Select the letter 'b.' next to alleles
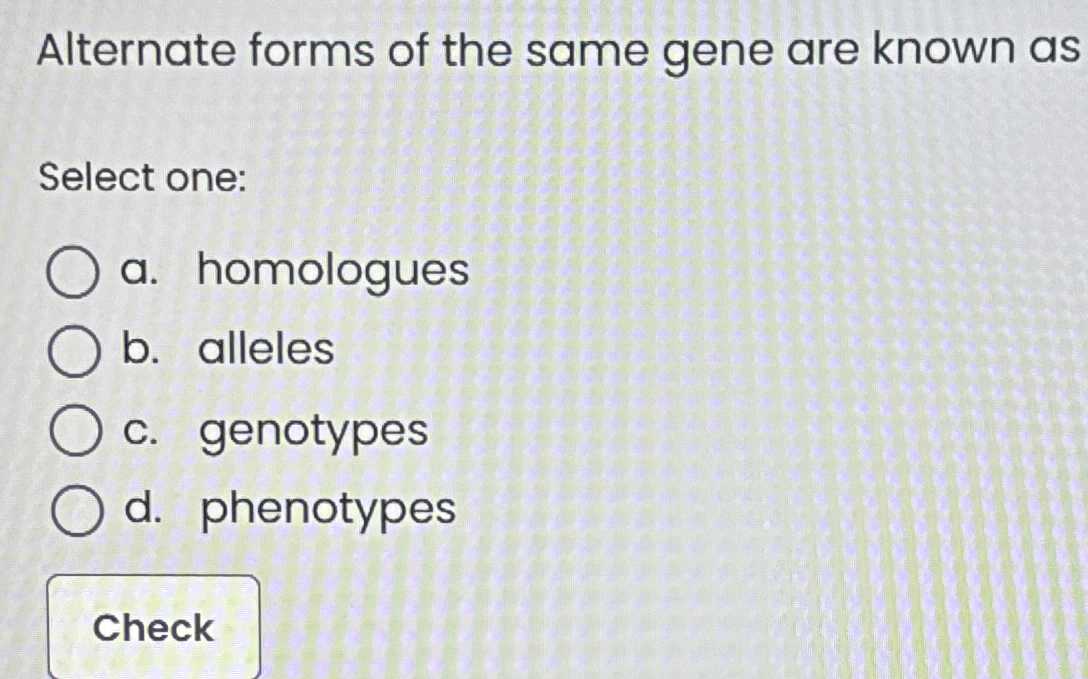Screen dimensions: 1088x679 click(x=139, y=350)
